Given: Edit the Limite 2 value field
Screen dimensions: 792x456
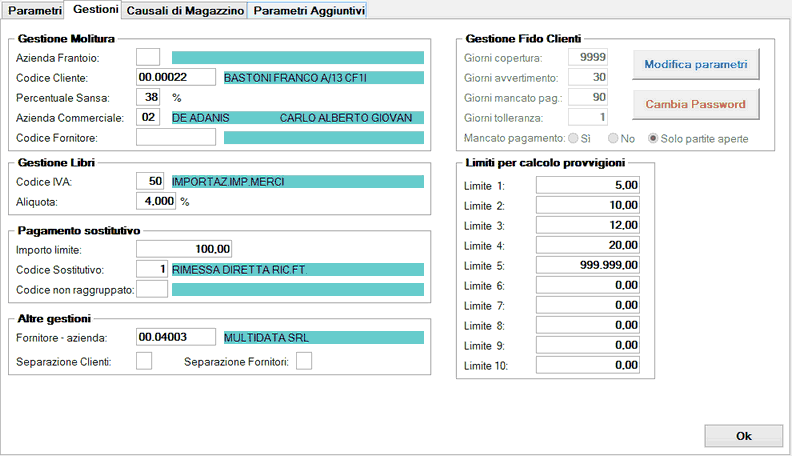Looking at the screenshot, I should tap(588, 205).
